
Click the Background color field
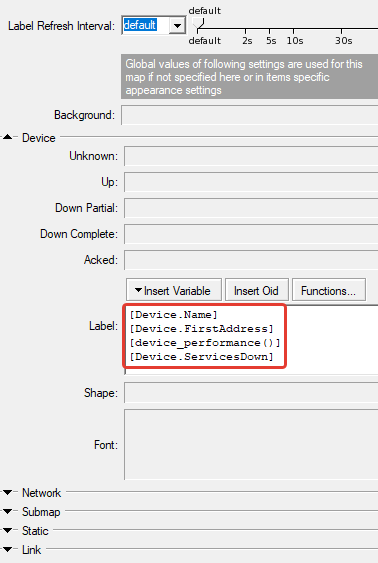click(x=249, y=115)
